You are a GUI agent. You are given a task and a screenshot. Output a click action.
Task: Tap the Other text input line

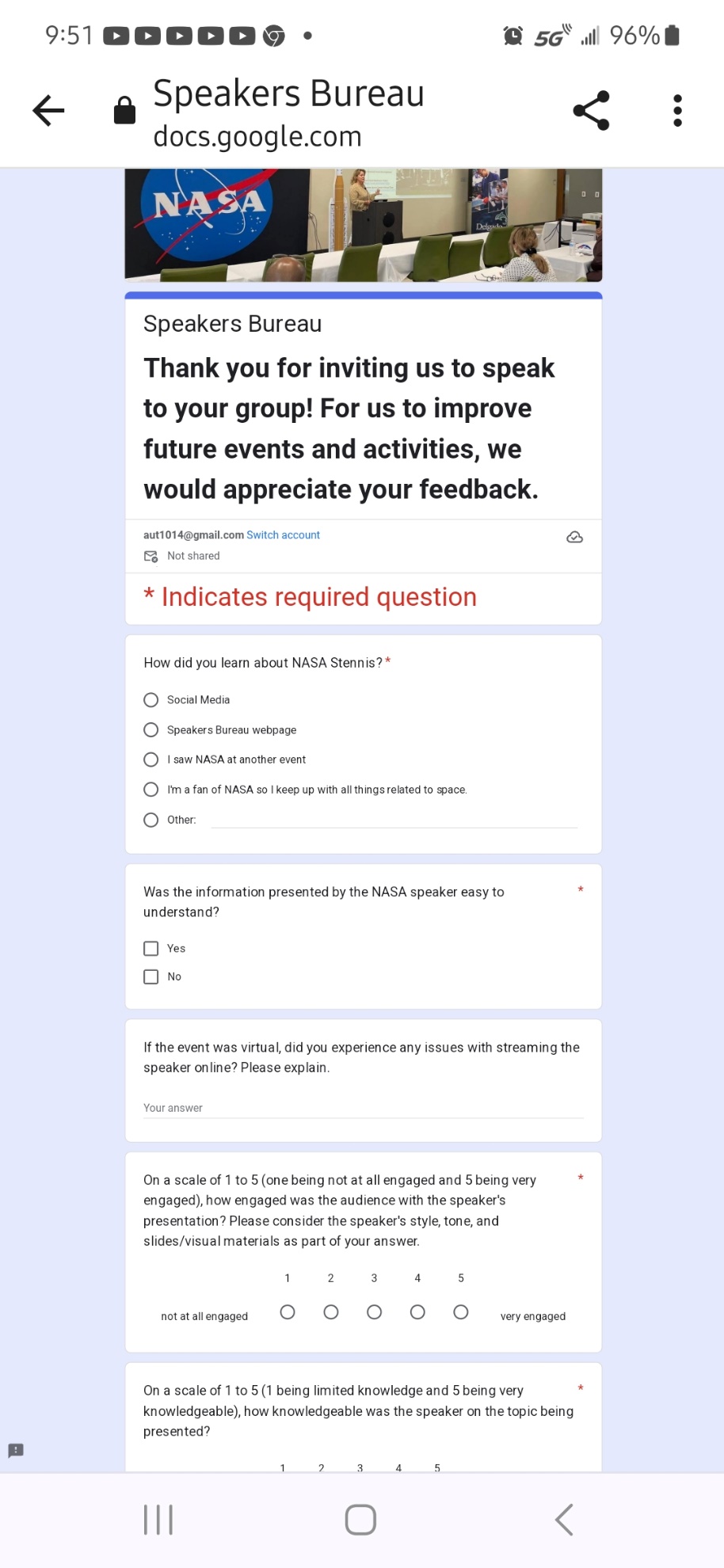pyautogui.click(x=394, y=820)
